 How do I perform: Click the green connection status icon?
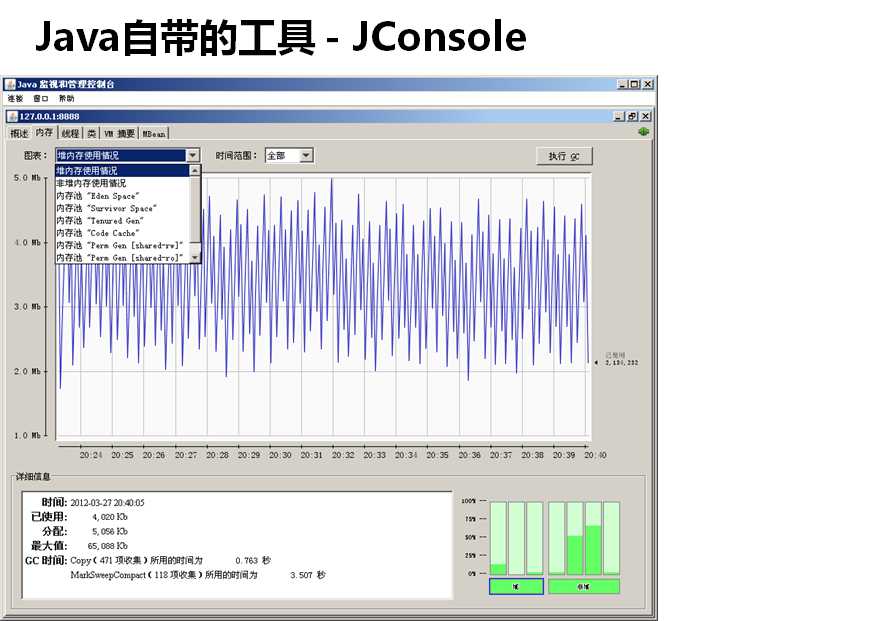[x=643, y=132]
